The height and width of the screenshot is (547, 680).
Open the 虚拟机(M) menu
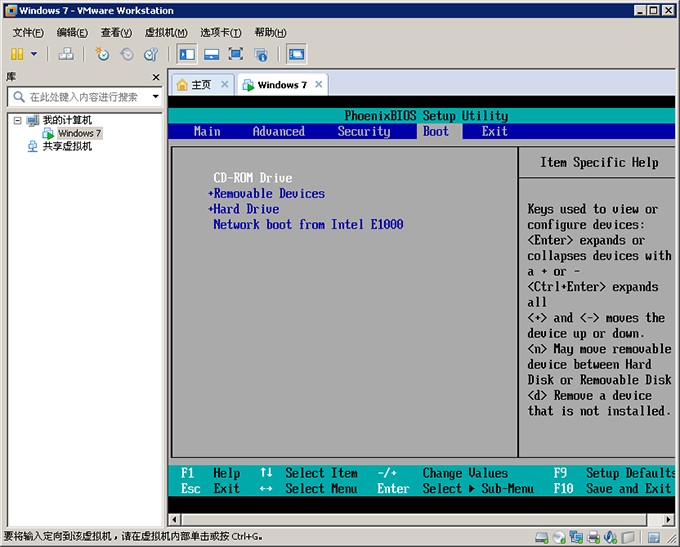166,33
